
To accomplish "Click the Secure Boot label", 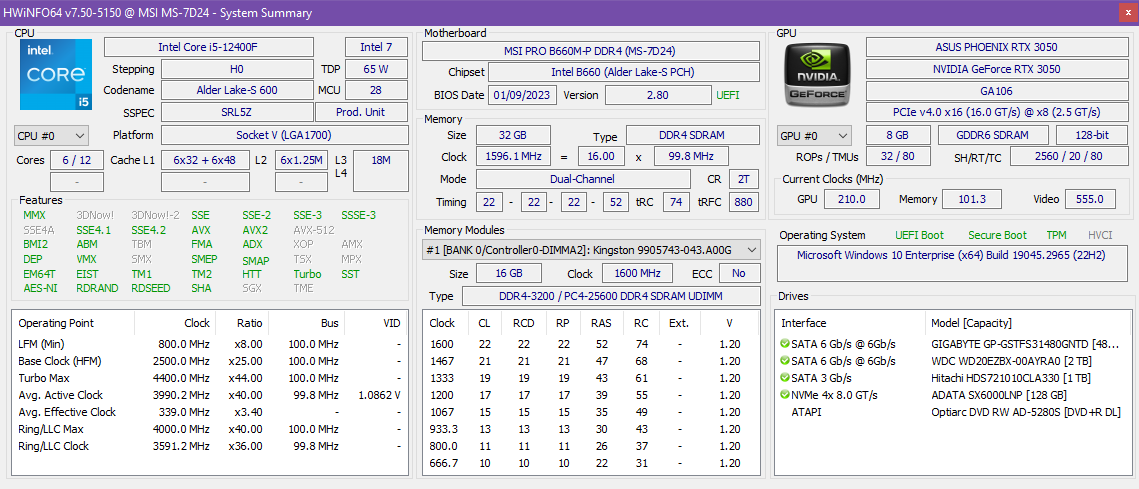I will pos(997,235).
